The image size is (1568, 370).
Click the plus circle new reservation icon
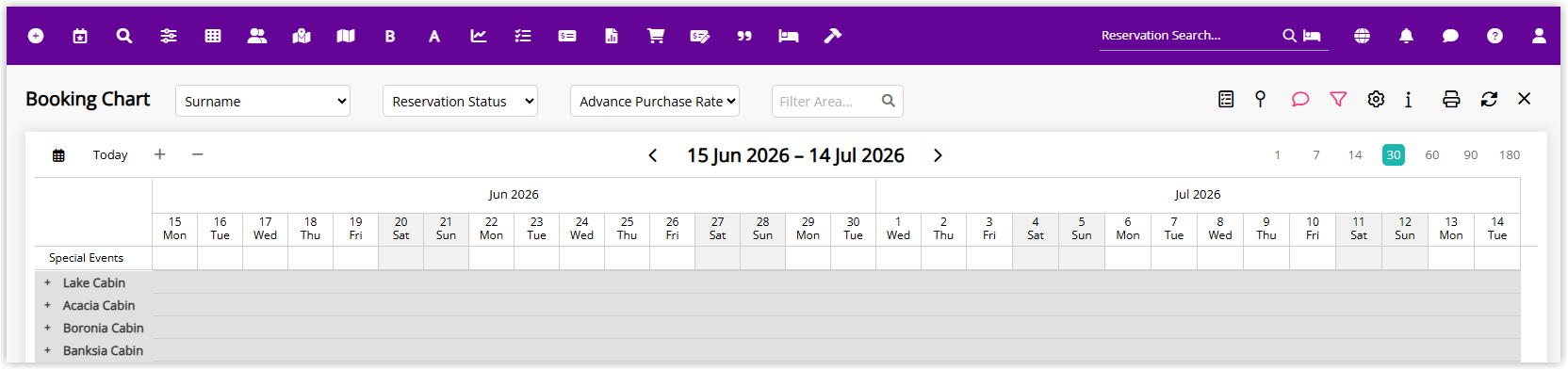[x=36, y=36]
